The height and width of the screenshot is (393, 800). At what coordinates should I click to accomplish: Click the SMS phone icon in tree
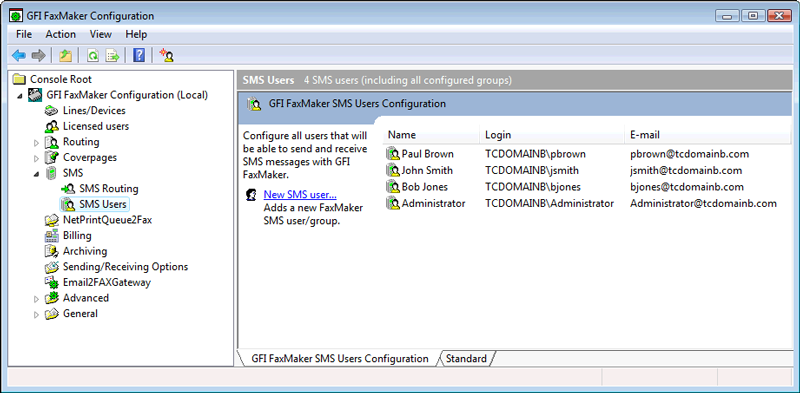pos(52,173)
